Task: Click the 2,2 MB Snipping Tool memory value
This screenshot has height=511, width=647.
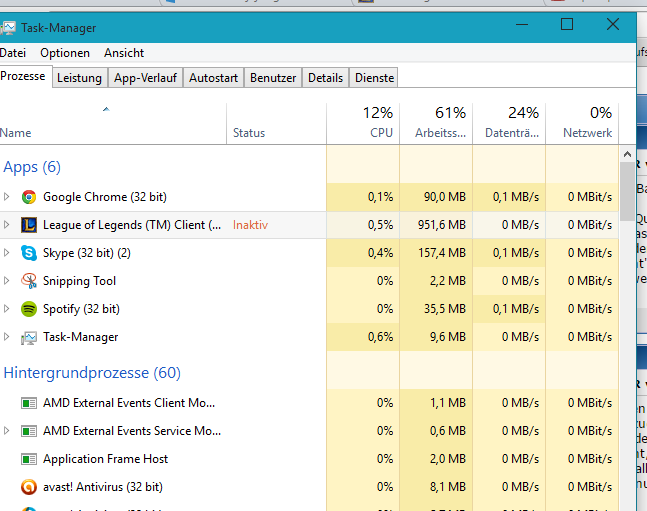Action: pos(448,281)
